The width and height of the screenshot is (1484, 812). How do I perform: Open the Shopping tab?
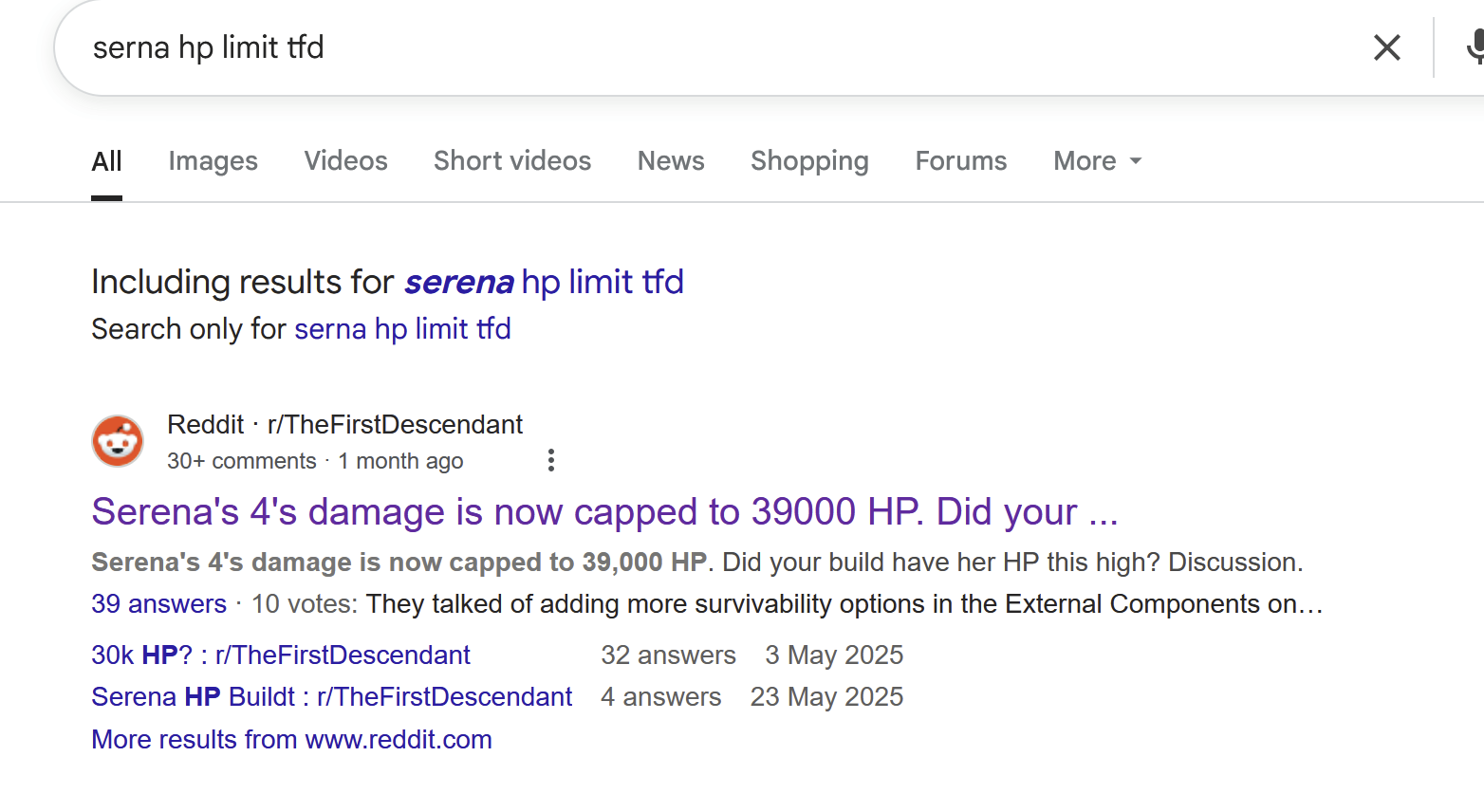tap(809, 161)
